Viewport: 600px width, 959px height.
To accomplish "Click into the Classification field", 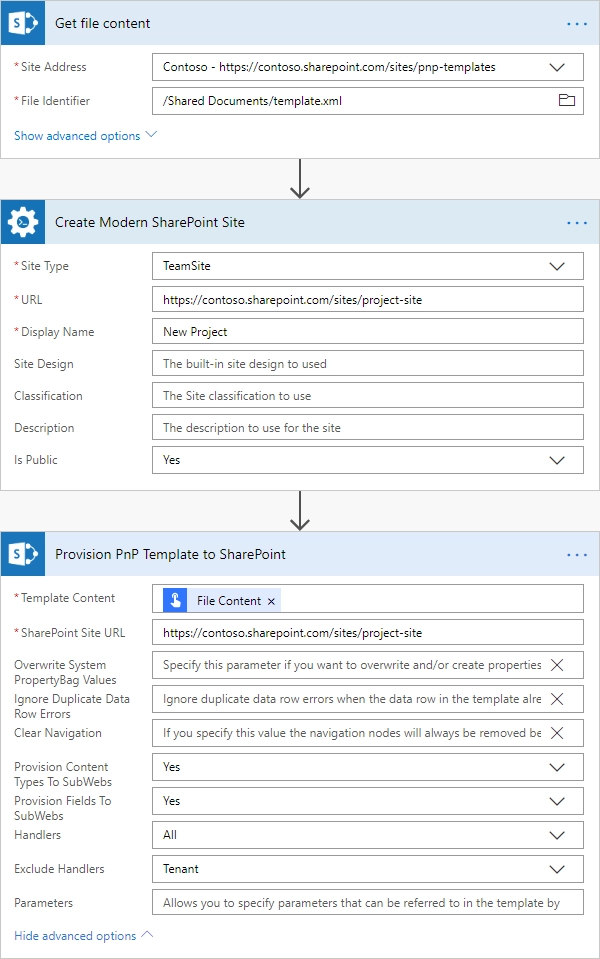I will [x=368, y=396].
